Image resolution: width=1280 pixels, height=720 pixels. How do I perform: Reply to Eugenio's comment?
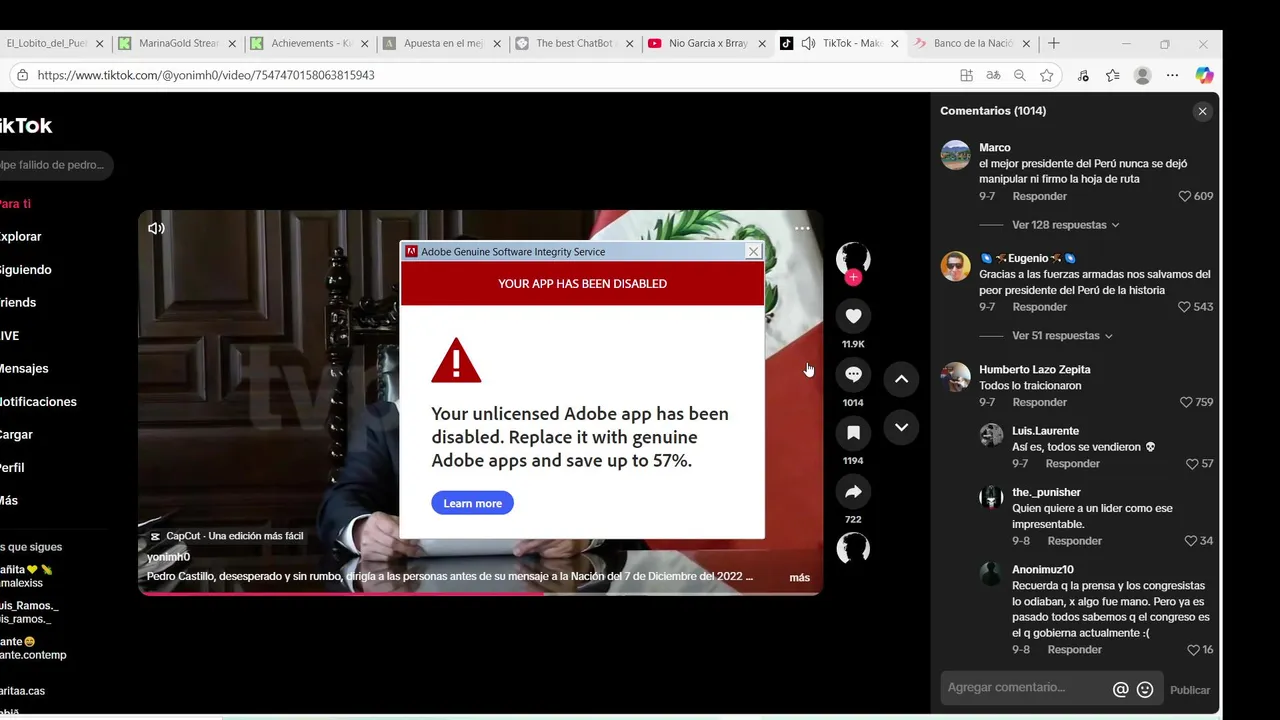pyautogui.click(x=1039, y=307)
